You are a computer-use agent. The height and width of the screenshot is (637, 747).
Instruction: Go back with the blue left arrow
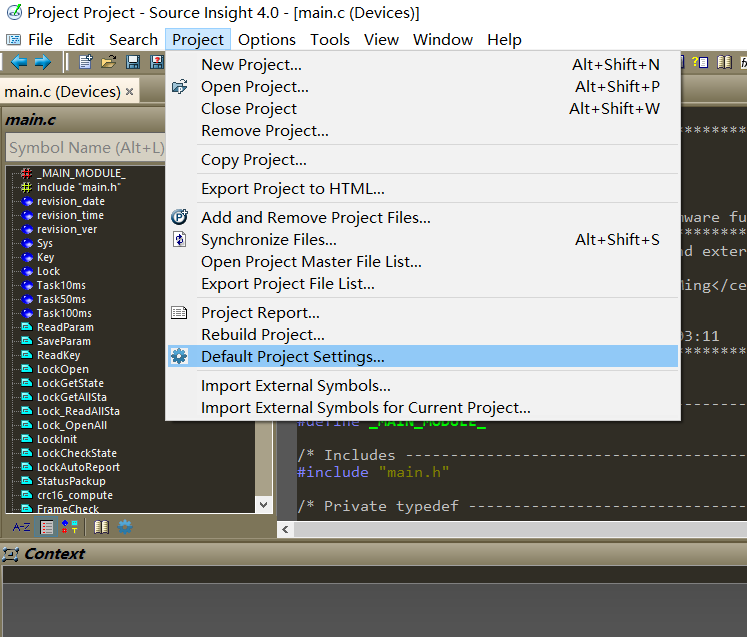point(19,62)
